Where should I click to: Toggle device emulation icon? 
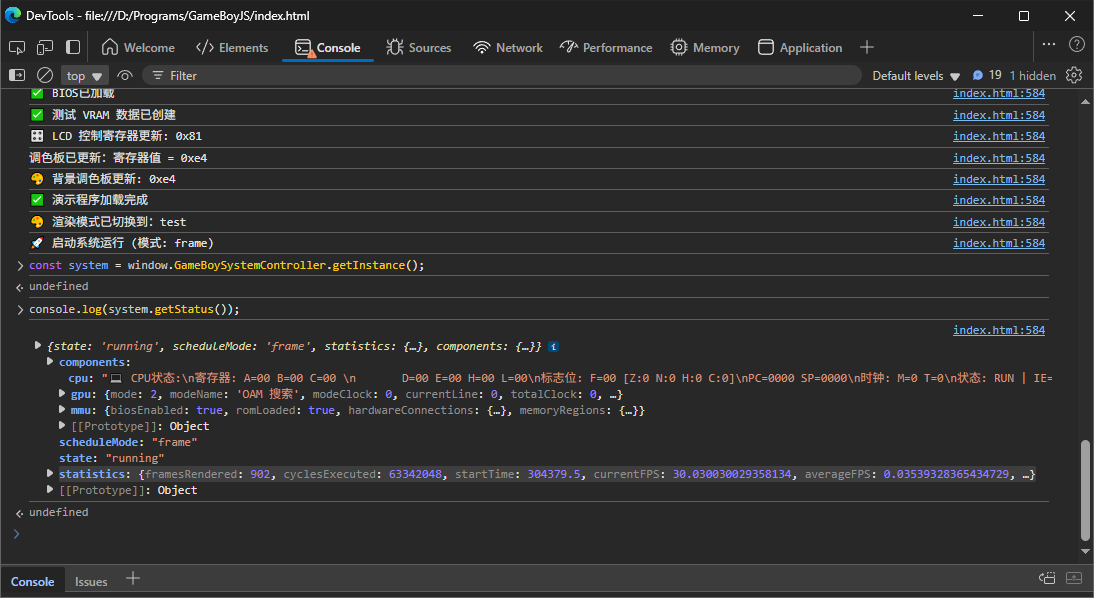pos(45,47)
